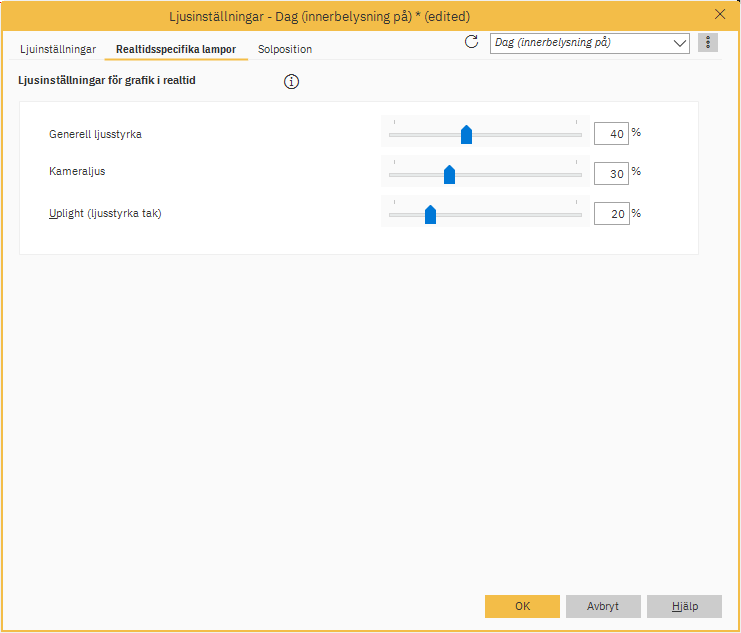The width and height of the screenshot is (741, 633).
Task: Close the Ljusinställningar dialog window
Action: click(720, 14)
